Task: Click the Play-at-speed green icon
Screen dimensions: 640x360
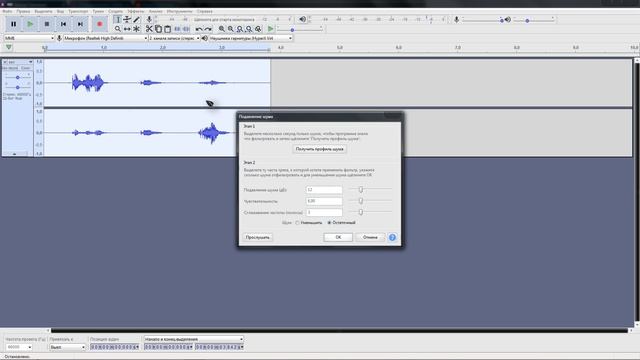Action: (x=271, y=29)
